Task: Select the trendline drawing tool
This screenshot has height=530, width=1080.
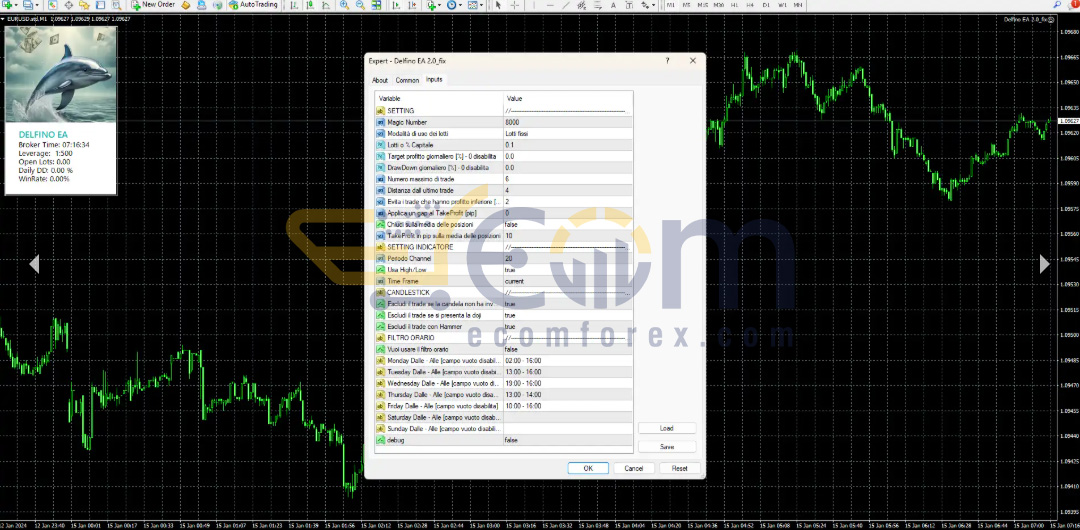Action: coord(565,5)
